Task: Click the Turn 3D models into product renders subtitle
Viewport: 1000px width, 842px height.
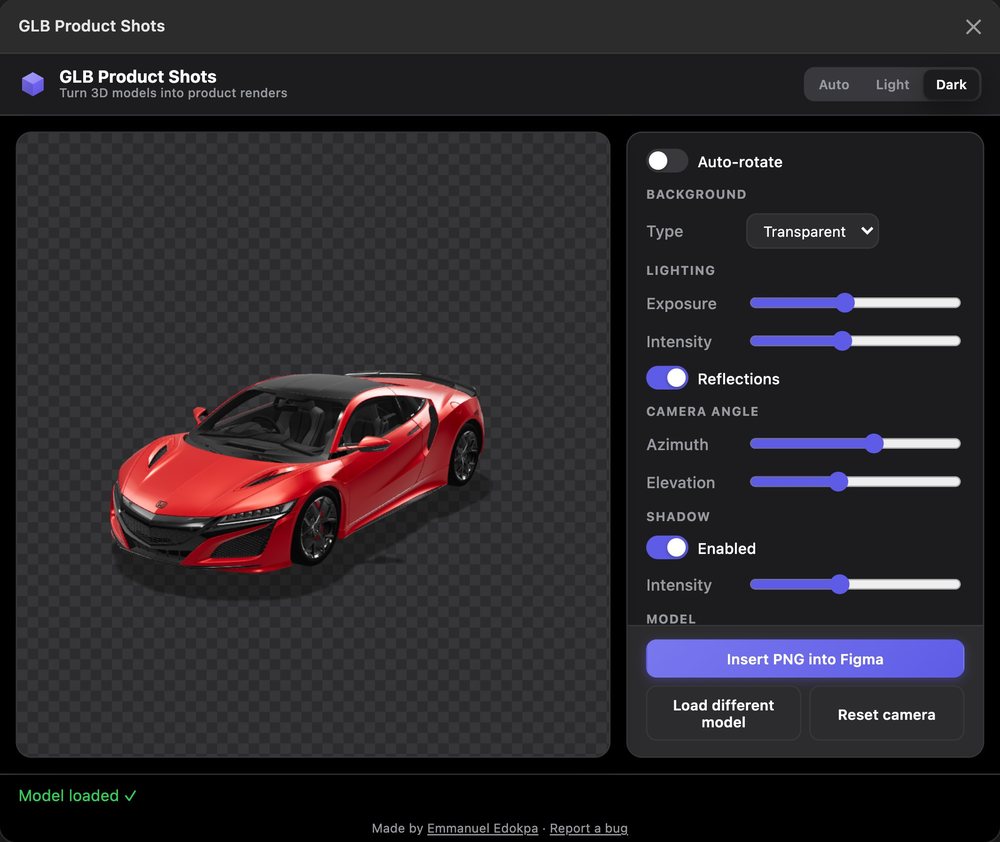Action: point(173,93)
